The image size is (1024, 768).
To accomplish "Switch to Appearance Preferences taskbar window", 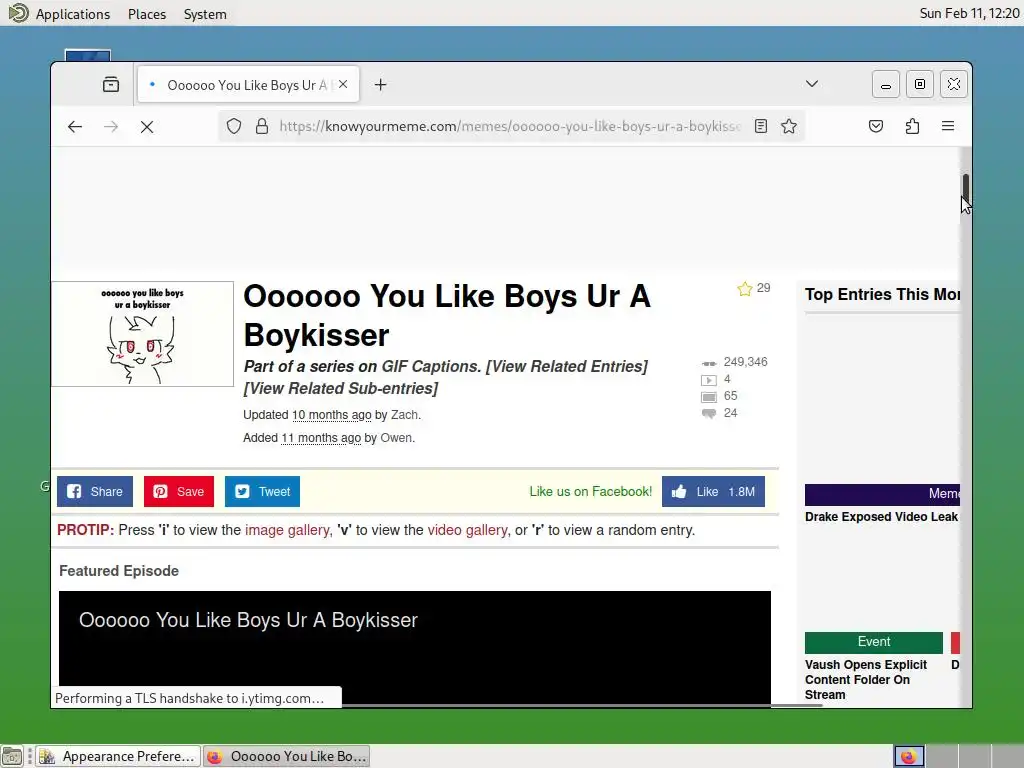I will 119,756.
